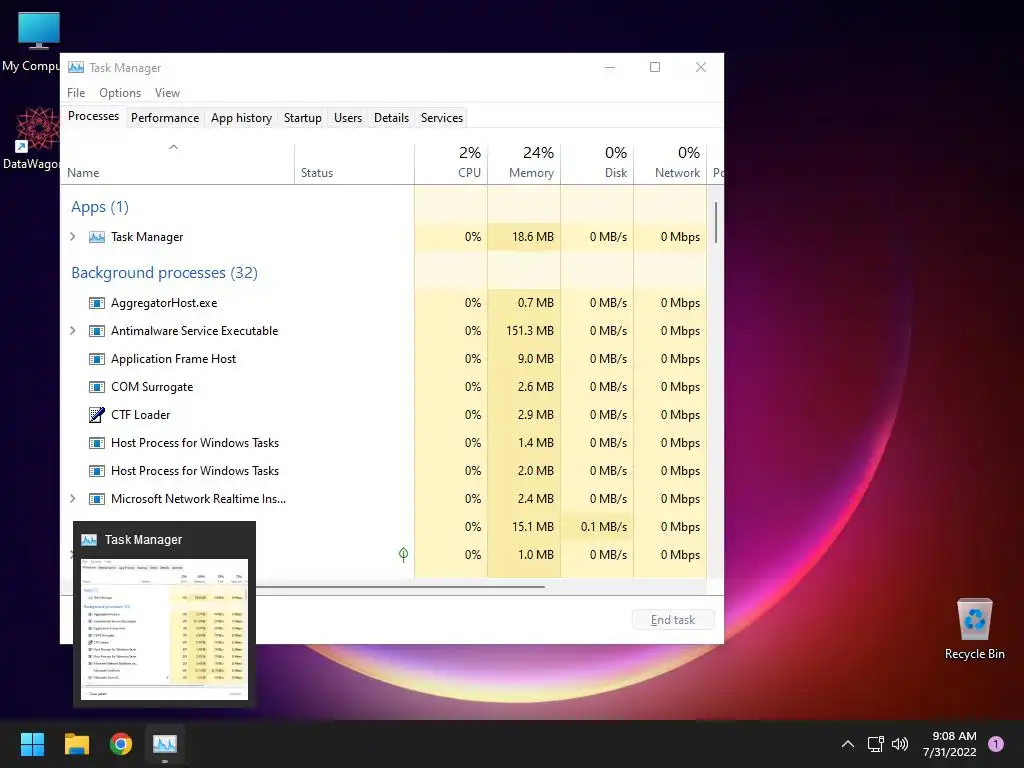1024x768 pixels.
Task: Click the AggregatorHost.exe process icon
Action: (97, 303)
